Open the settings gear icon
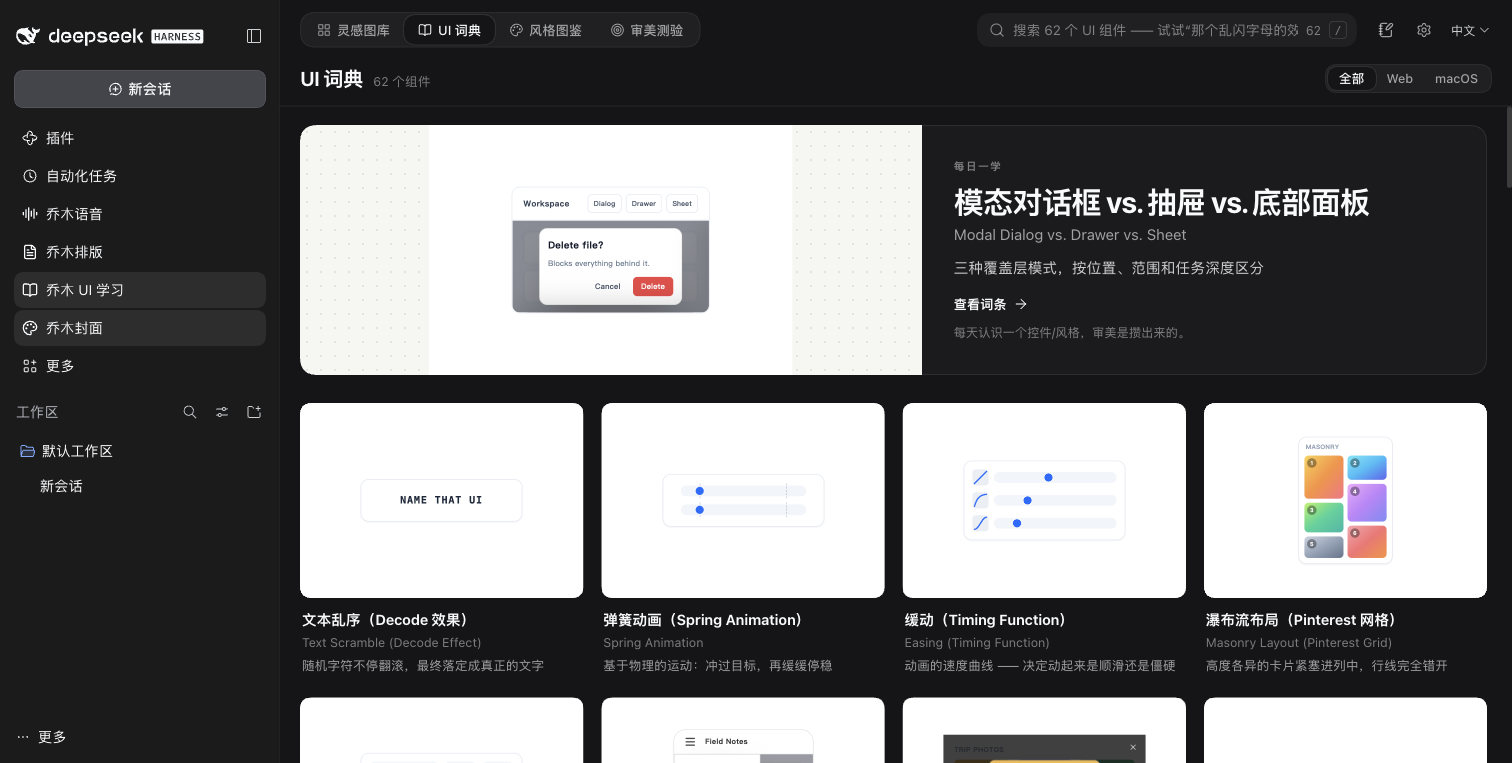The height and width of the screenshot is (763, 1512). coord(1424,30)
